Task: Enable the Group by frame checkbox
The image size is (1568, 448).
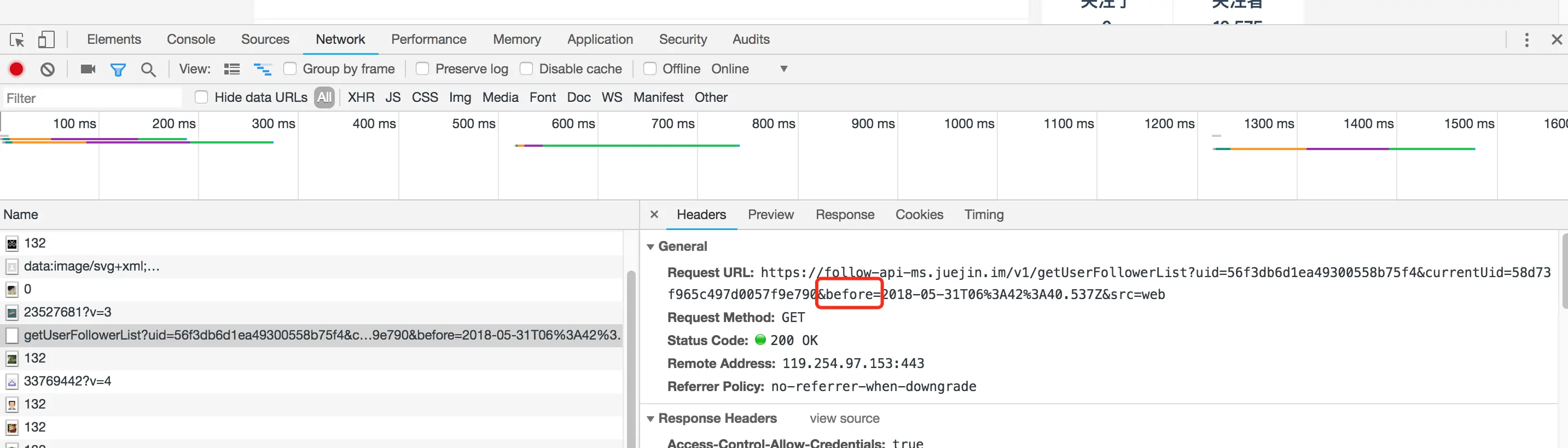Action: click(291, 69)
